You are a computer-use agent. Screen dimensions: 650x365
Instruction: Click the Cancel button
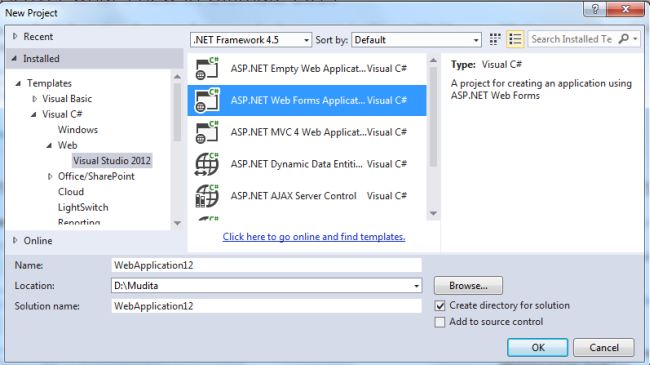point(604,348)
